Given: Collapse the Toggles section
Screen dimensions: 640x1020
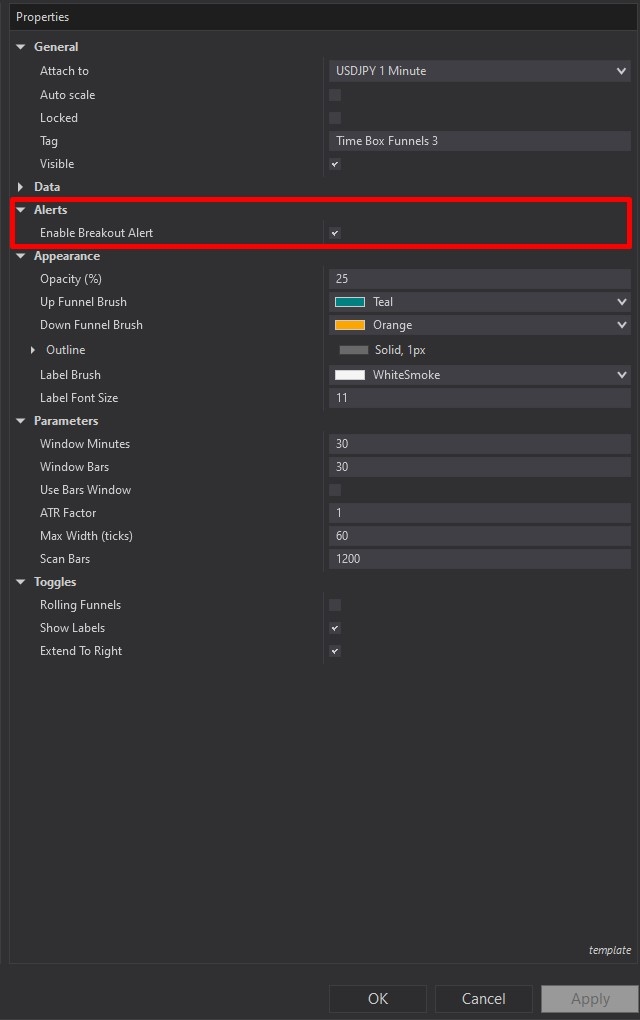Looking at the screenshot, I should (21, 581).
